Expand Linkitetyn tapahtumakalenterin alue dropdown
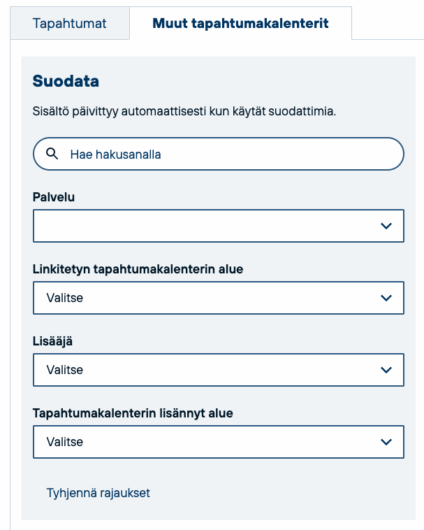 click(218, 298)
